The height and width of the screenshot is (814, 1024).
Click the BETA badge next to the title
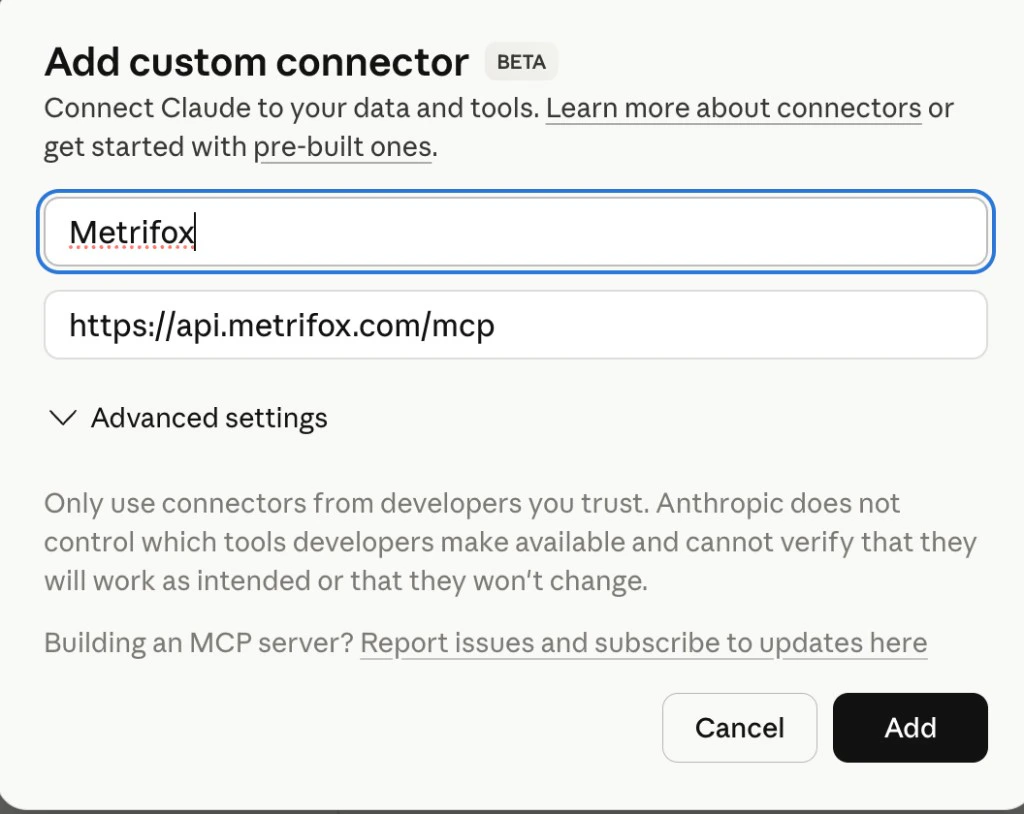(x=520, y=61)
